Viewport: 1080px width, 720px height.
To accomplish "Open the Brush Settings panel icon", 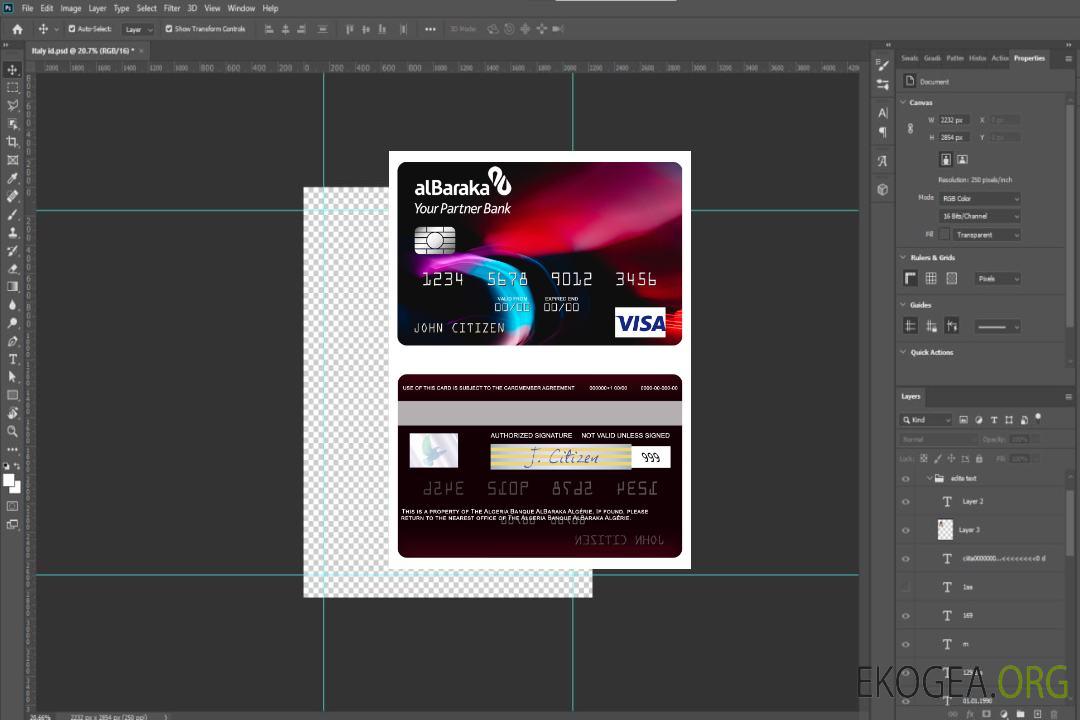I will [x=882, y=65].
